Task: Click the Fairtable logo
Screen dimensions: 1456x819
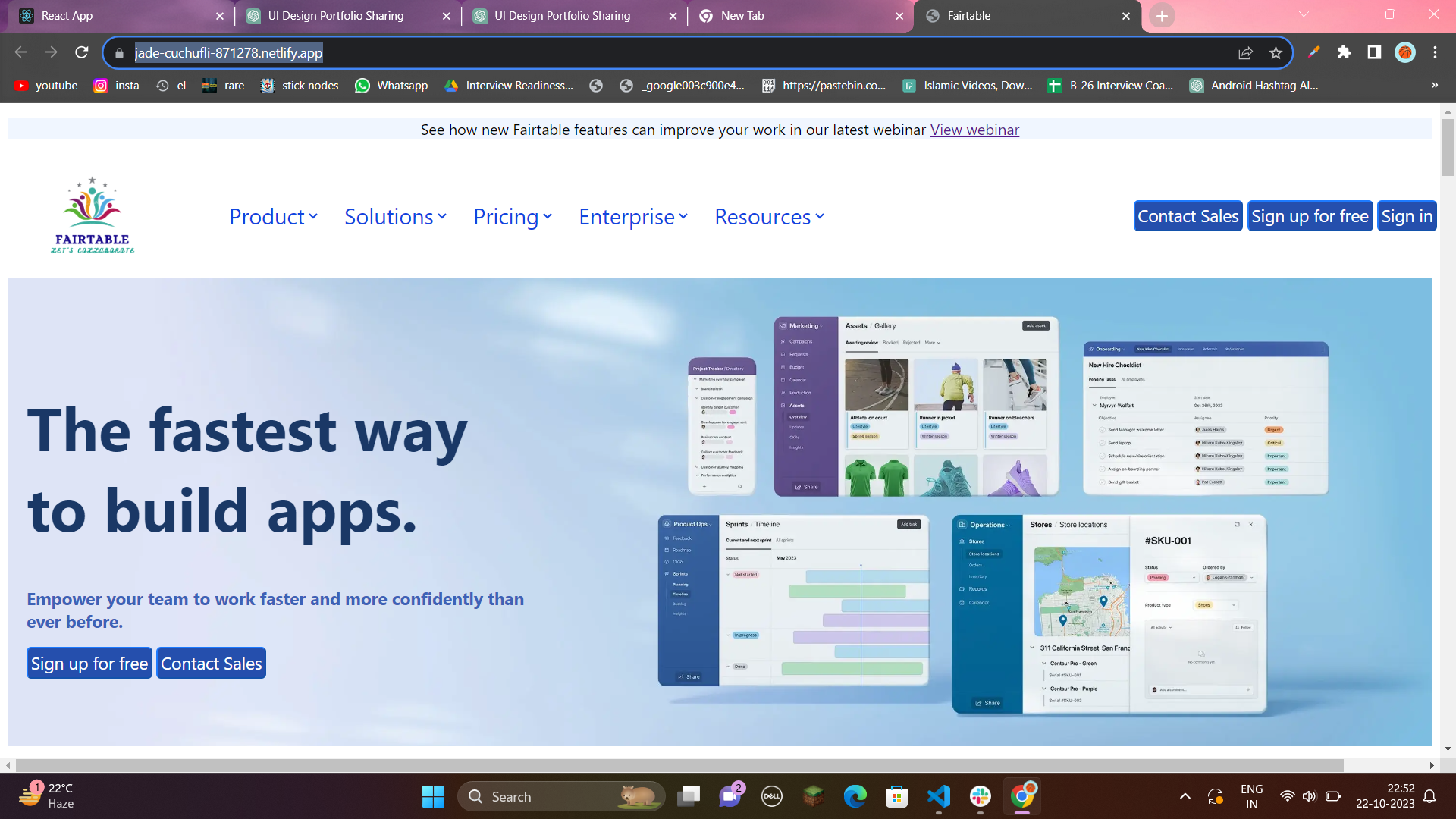Action: (92, 215)
